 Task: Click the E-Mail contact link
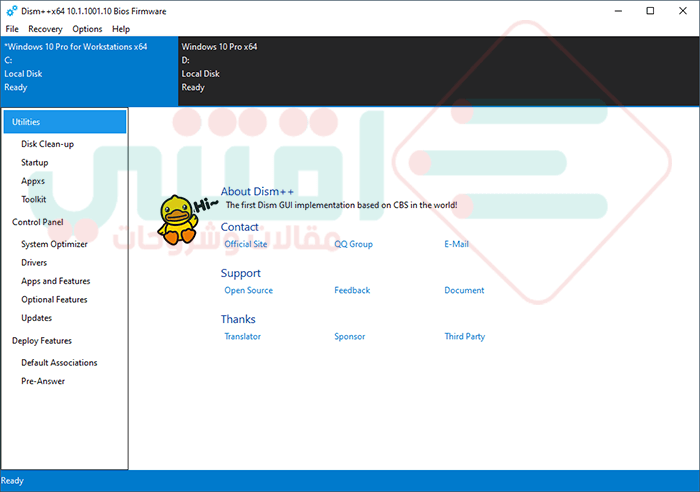click(x=456, y=244)
